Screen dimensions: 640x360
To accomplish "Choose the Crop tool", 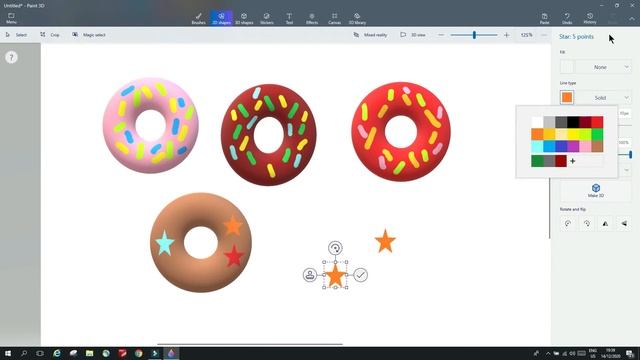I will coord(50,35).
